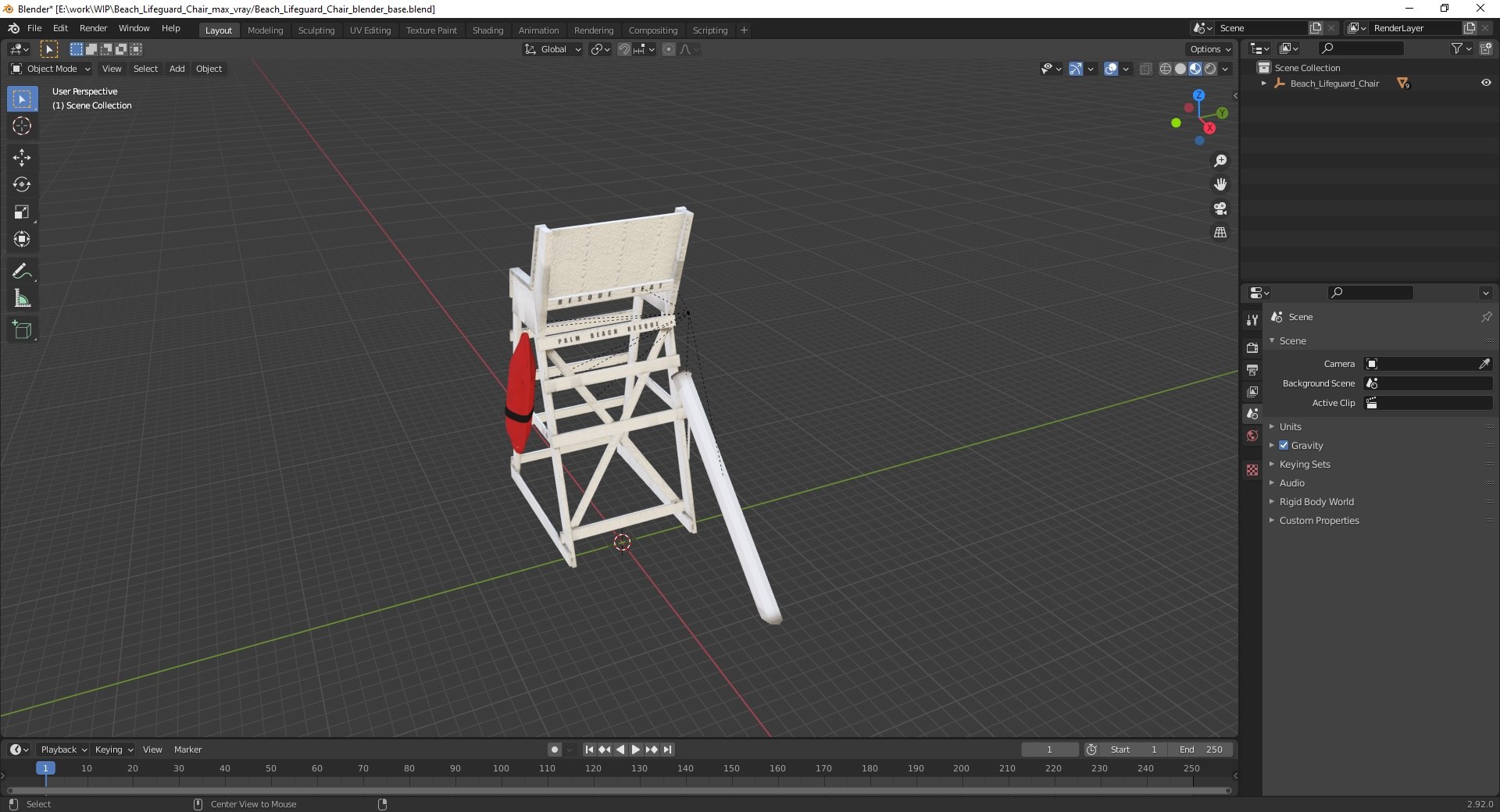The height and width of the screenshot is (812, 1500).
Task: Switch to the Modeling workspace tab
Action: pyautogui.click(x=265, y=30)
